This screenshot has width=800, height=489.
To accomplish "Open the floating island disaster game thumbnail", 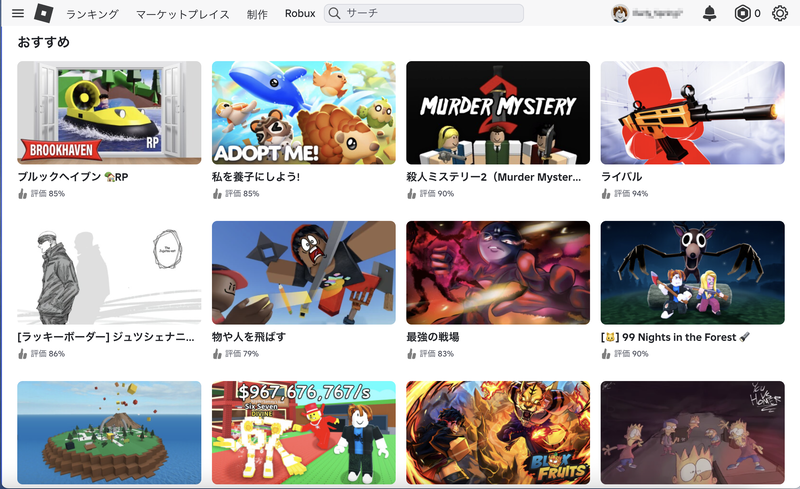I will pyautogui.click(x=109, y=432).
